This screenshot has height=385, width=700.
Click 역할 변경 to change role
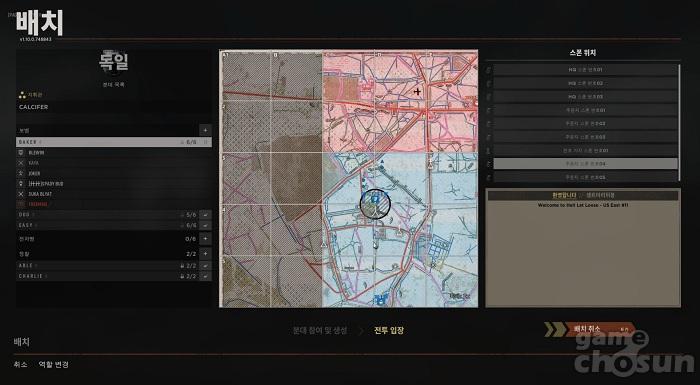click(x=54, y=364)
